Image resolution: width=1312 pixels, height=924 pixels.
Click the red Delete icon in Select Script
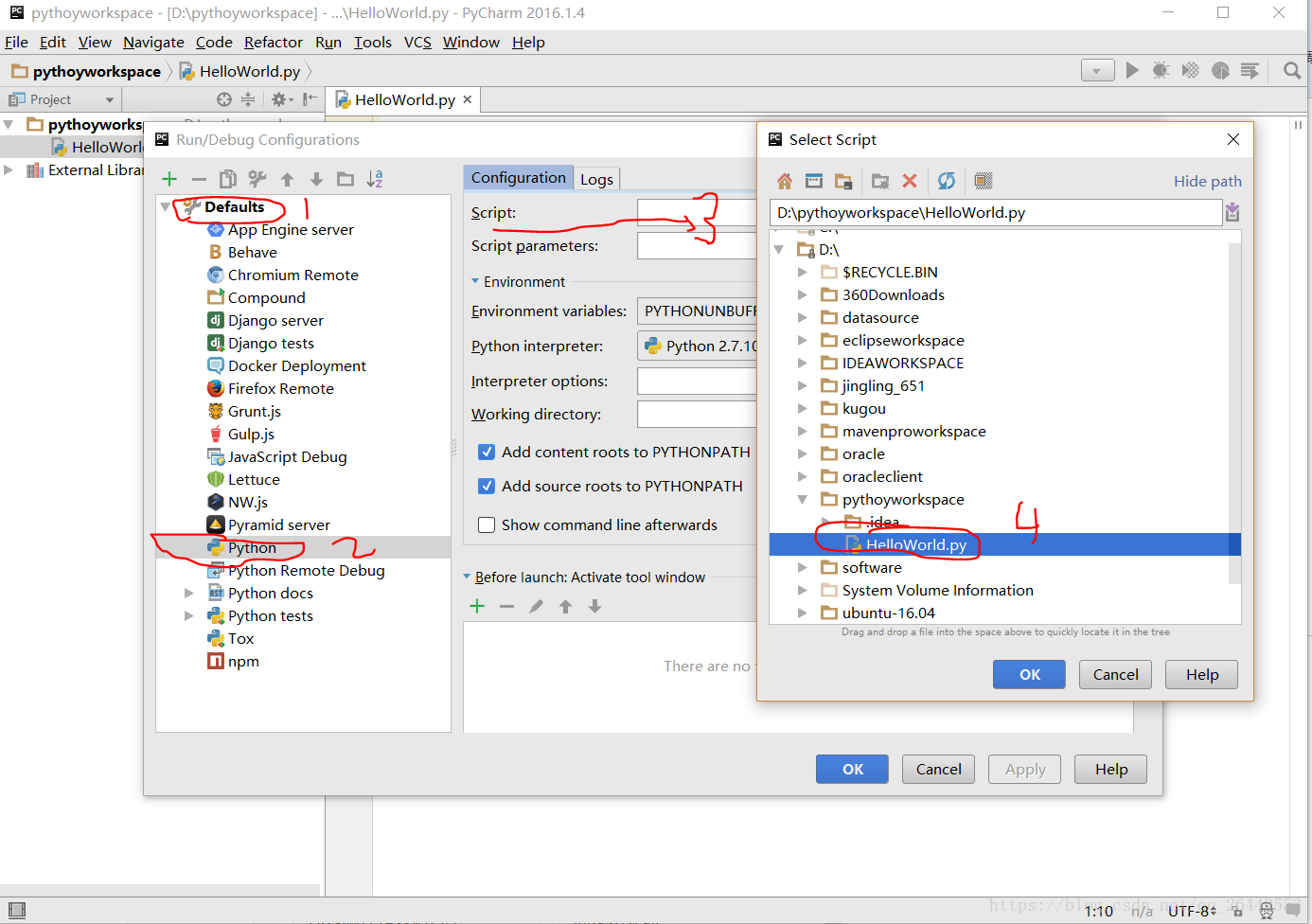(x=910, y=181)
